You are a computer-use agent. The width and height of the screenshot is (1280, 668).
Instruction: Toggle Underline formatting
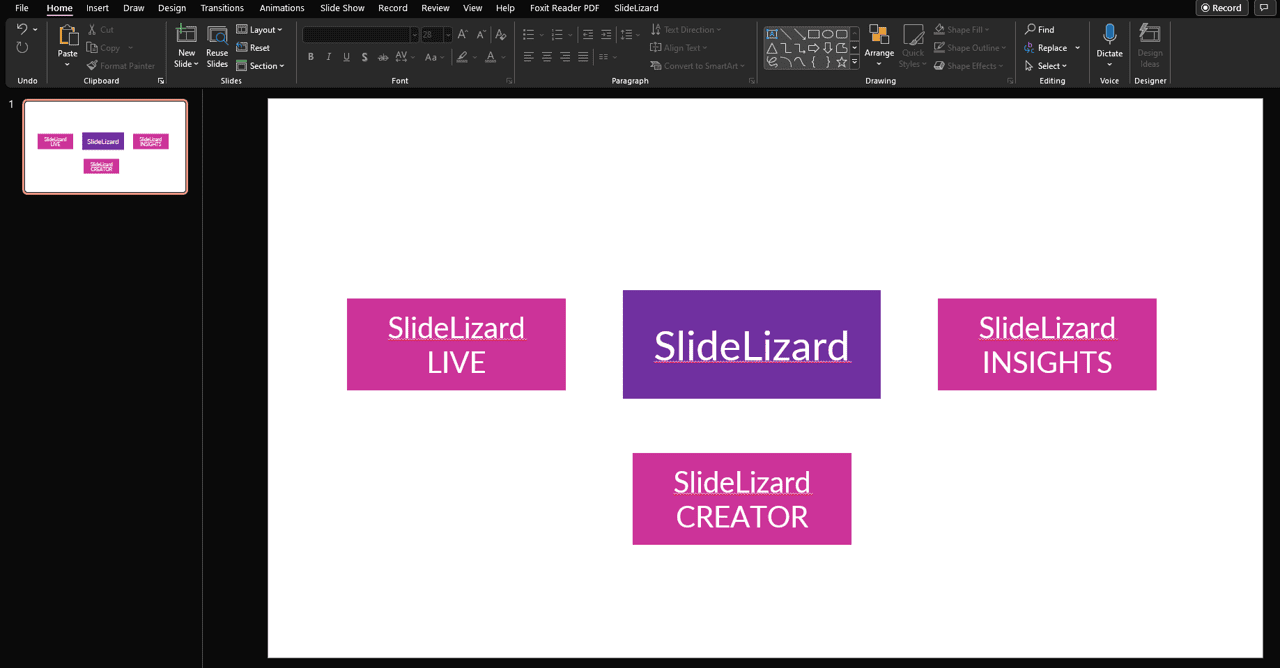[347, 57]
